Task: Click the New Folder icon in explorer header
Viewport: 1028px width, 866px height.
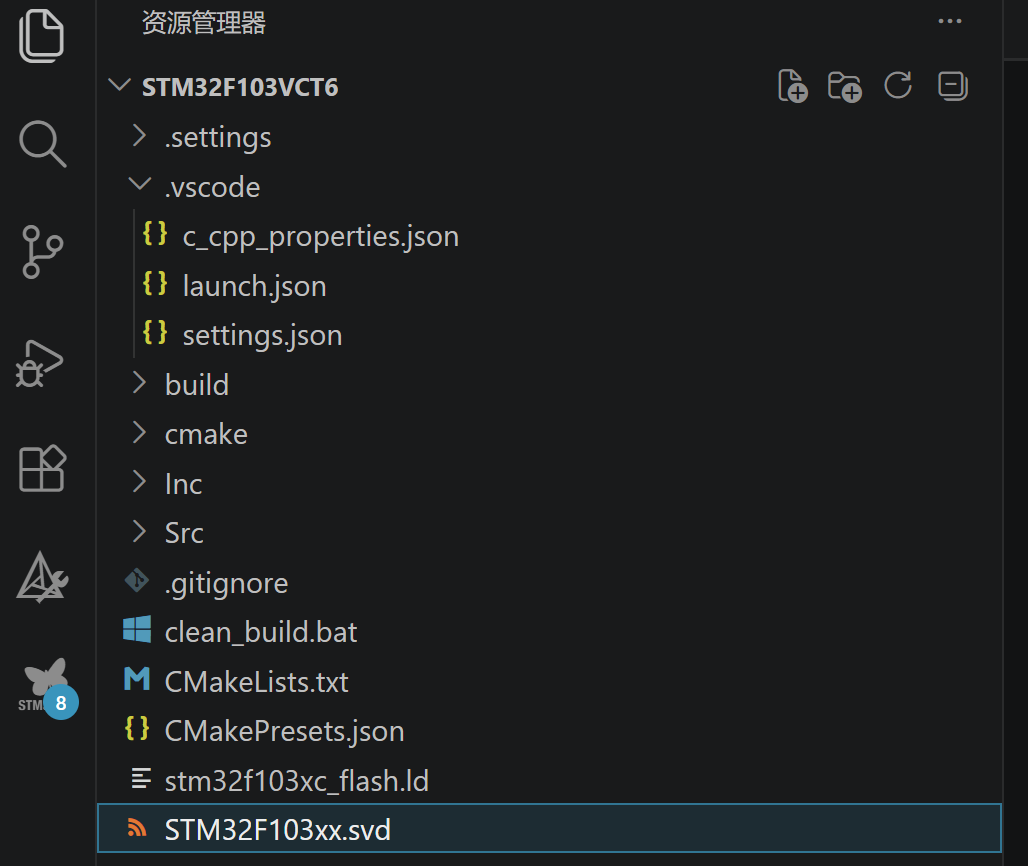Action: pos(844,86)
